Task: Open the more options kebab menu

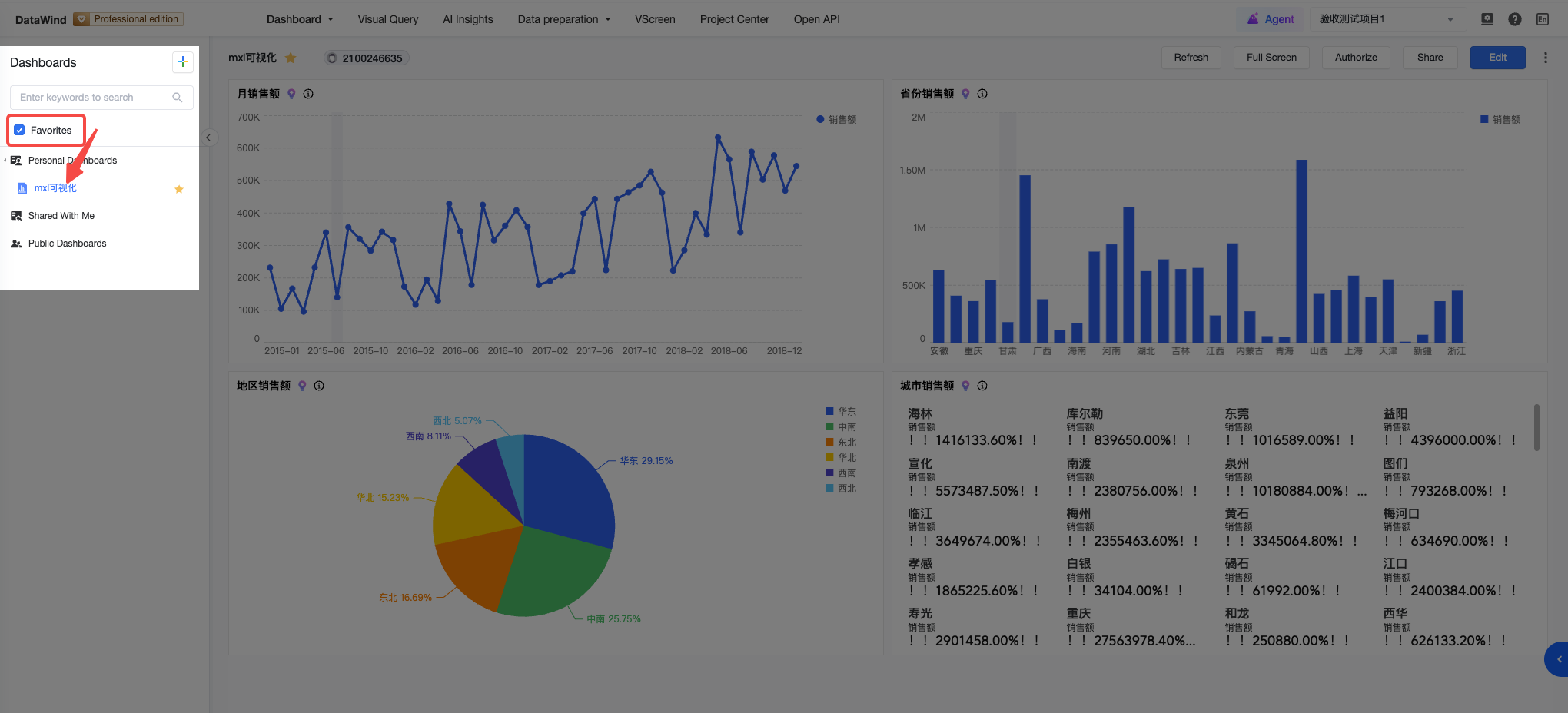Action: click(1546, 58)
